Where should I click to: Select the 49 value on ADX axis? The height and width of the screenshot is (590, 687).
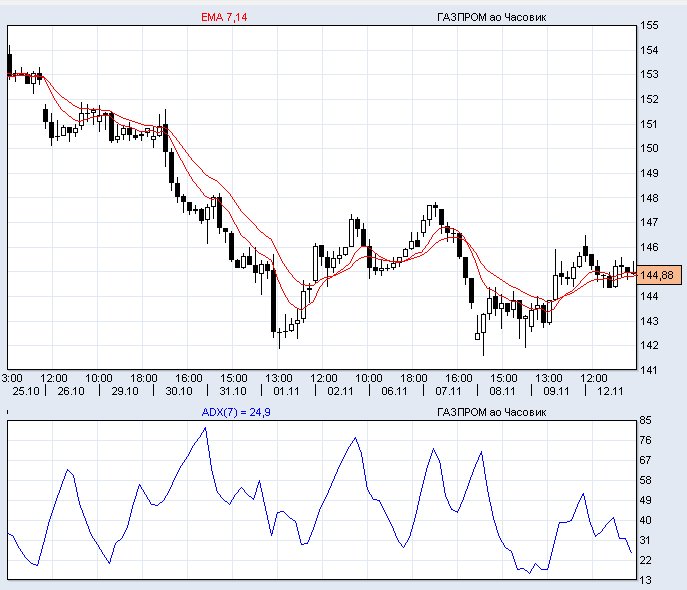tap(646, 501)
